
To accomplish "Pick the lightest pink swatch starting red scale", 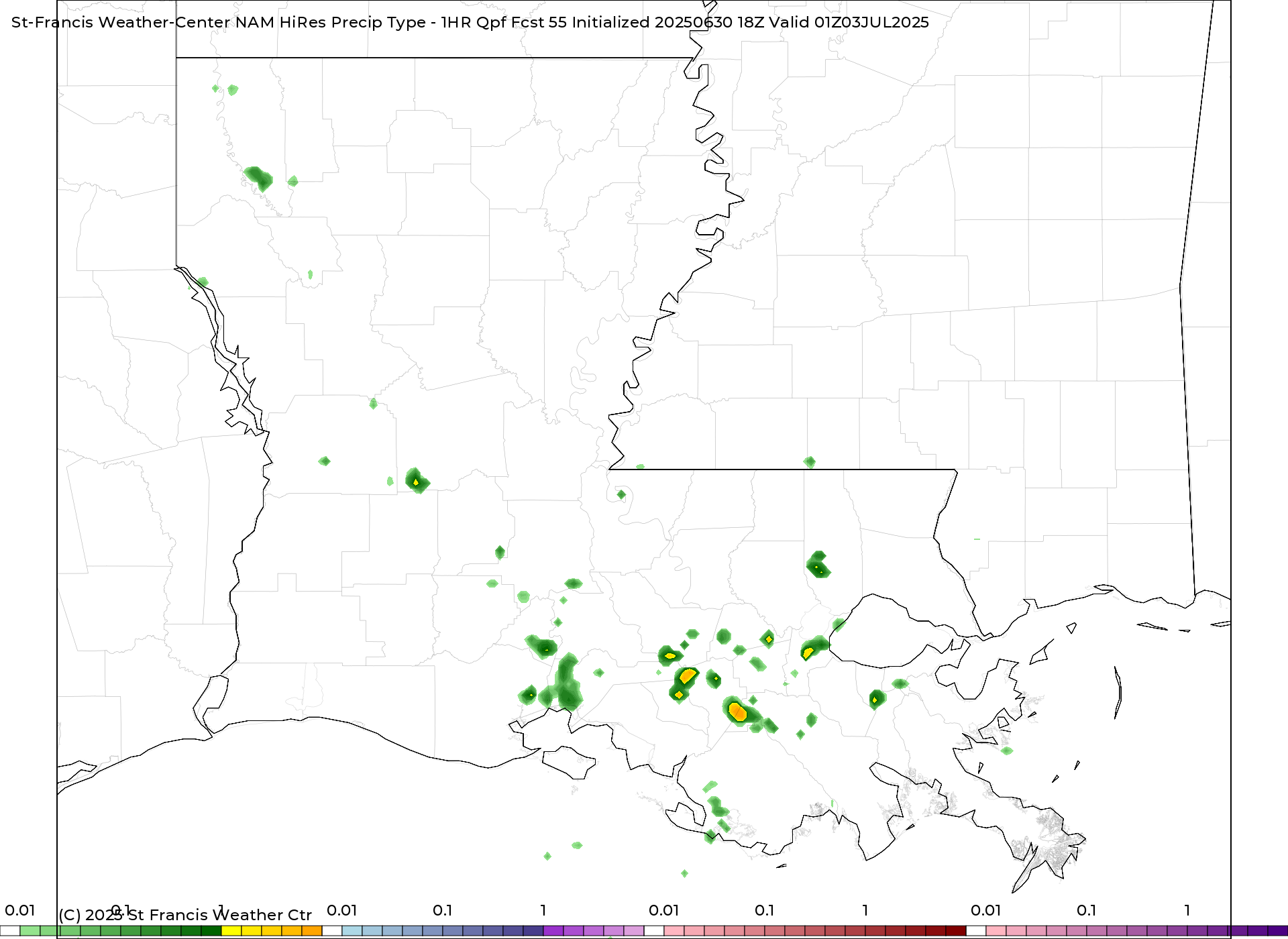I will [x=674, y=931].
